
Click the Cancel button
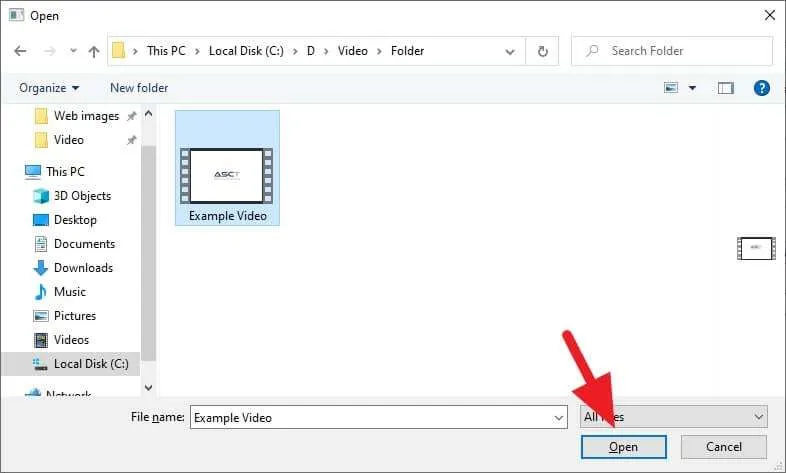[723, 447]
